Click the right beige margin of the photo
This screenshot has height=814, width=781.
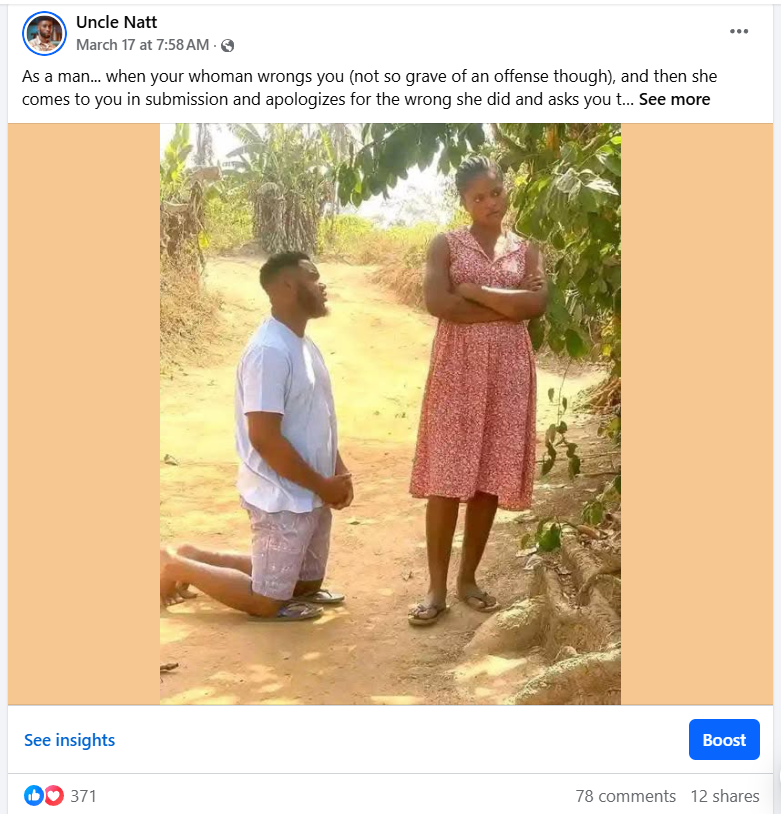696,414
